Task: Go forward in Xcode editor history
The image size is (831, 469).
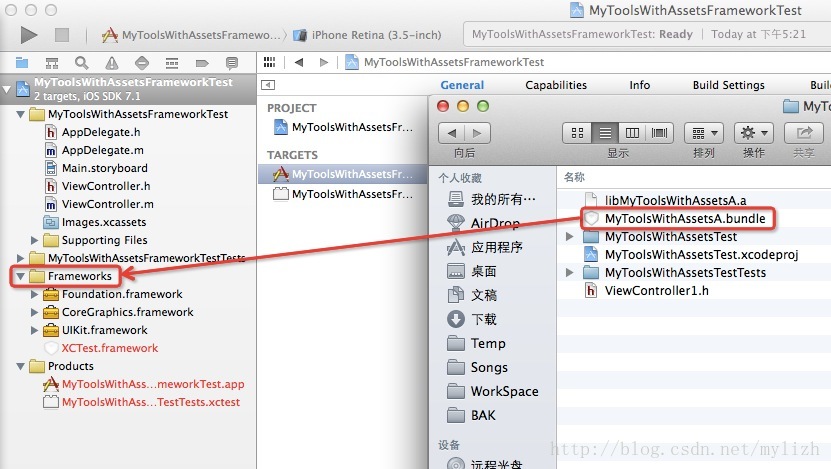Action: (324, 62)
